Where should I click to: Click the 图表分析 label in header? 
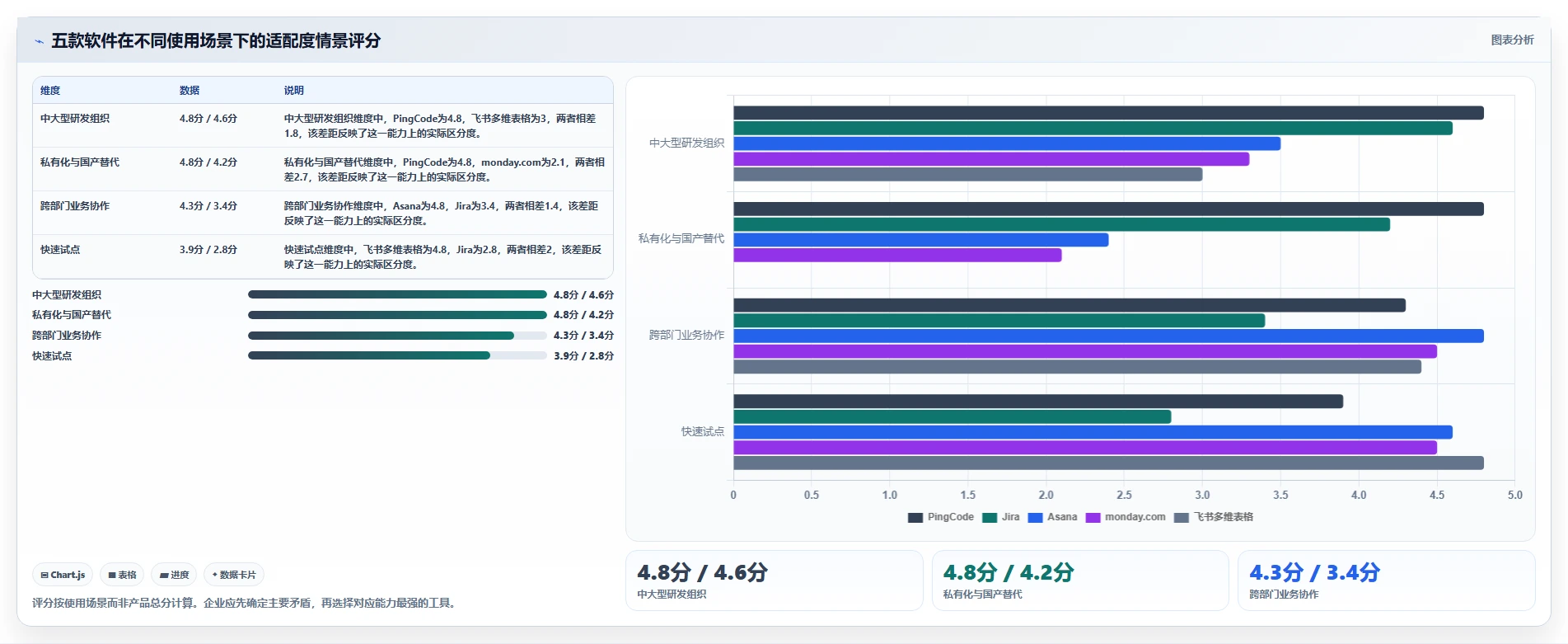point(1512,40)
